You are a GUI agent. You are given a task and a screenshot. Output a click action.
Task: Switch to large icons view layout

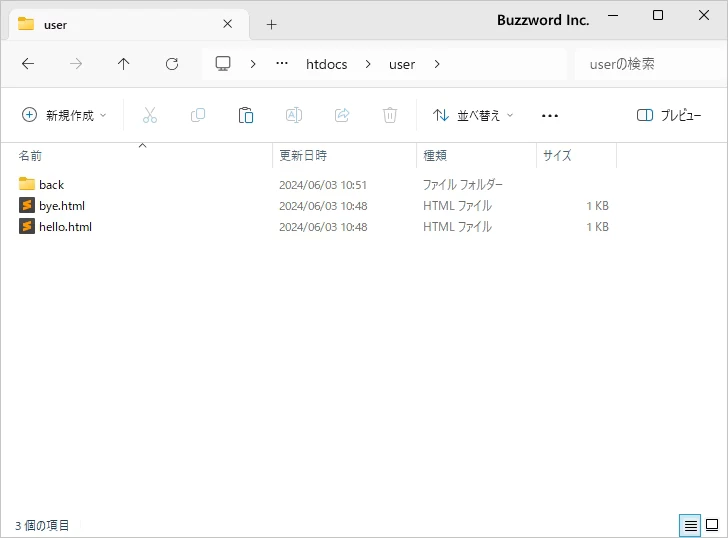click(x=712, y=524)
